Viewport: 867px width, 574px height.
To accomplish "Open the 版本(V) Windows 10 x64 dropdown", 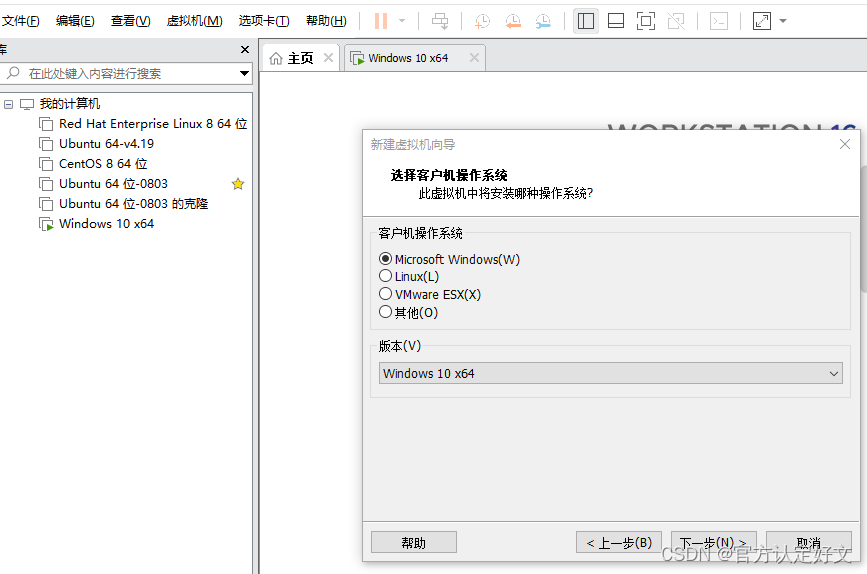I will (610, 373).
